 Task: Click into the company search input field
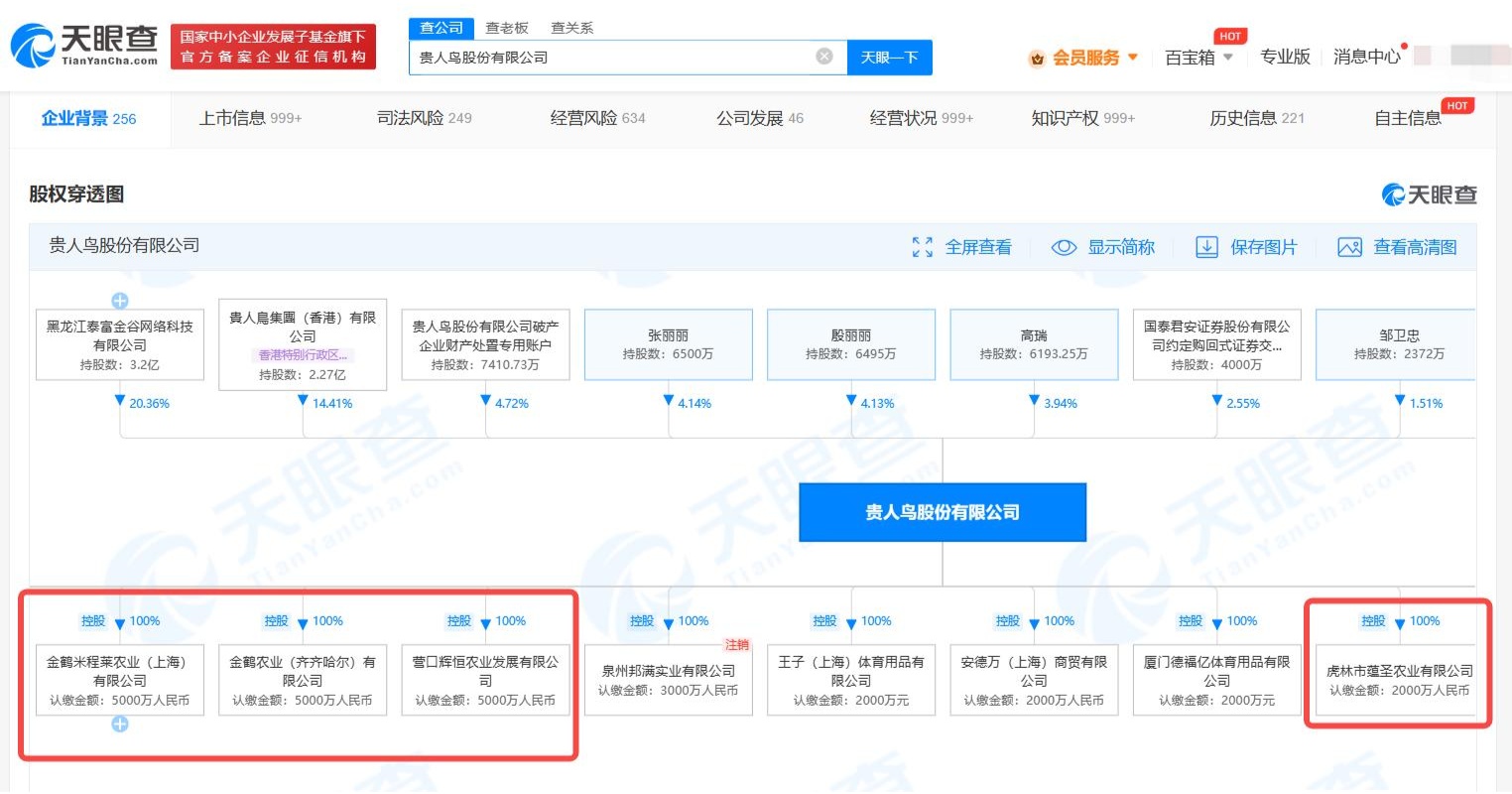coord(610,58)
